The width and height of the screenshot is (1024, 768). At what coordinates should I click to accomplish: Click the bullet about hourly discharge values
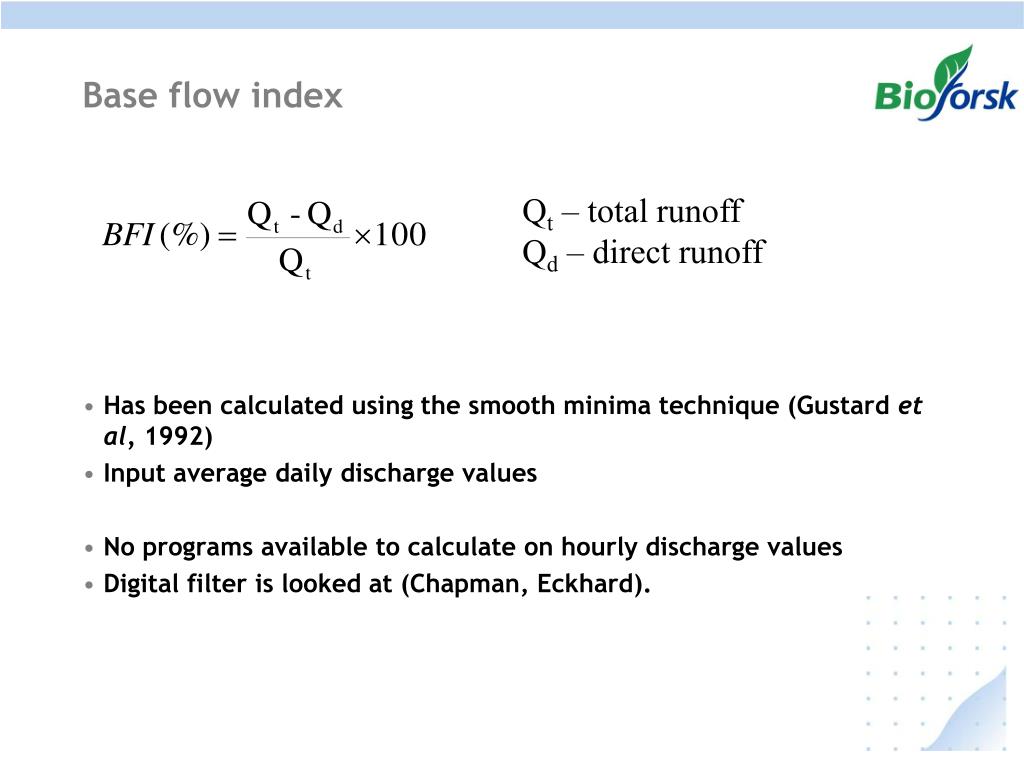click(x=473, y=547)
